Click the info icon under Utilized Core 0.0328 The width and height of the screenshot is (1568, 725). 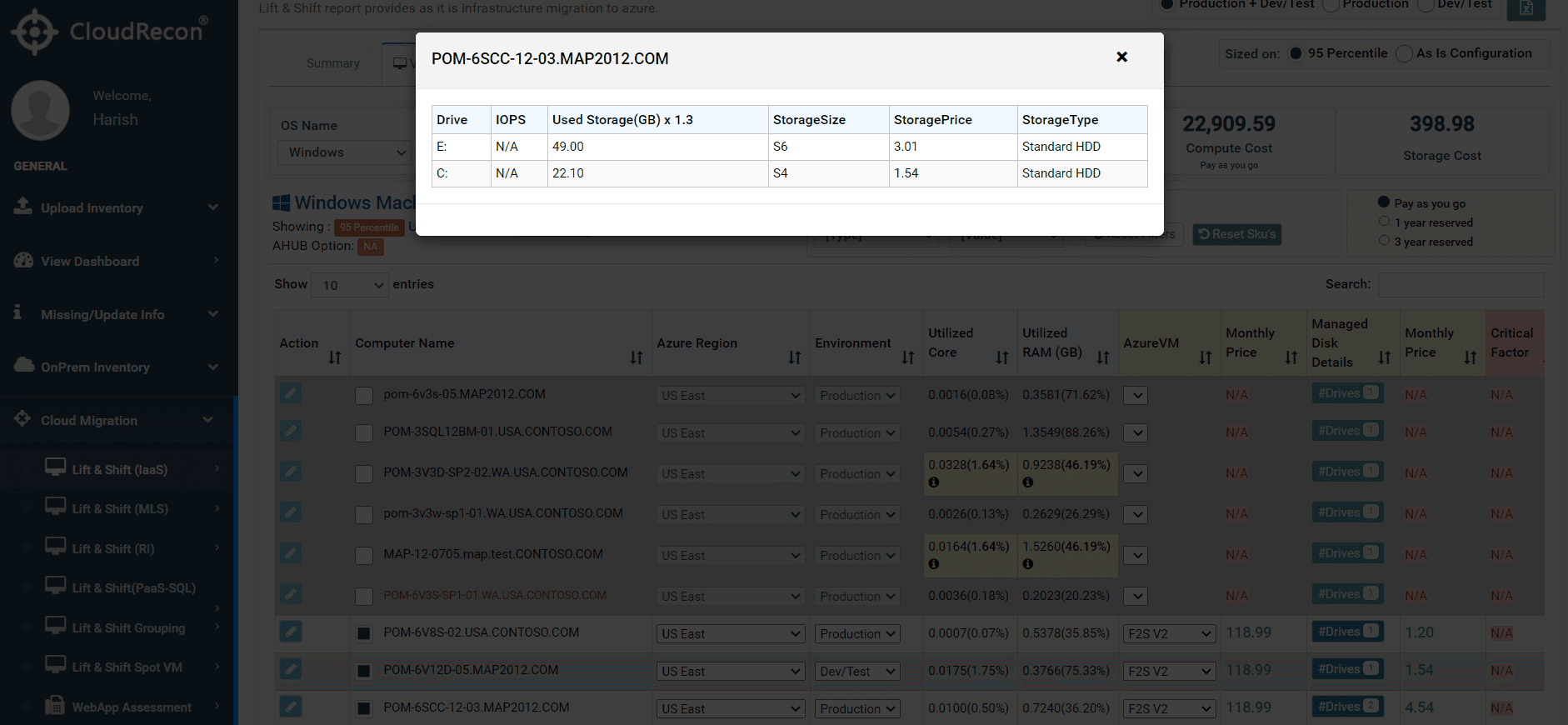coord(934,482)
